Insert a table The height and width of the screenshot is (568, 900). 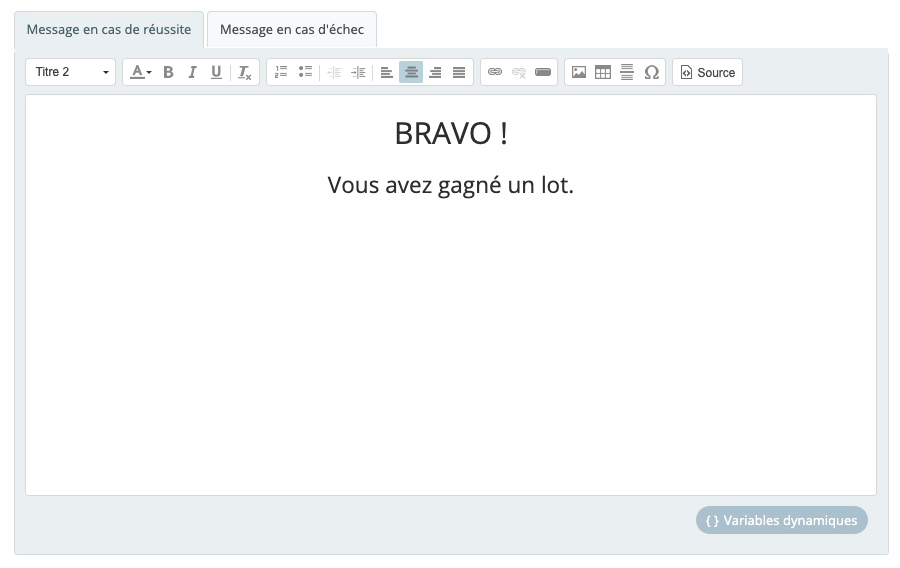(603, 72)
